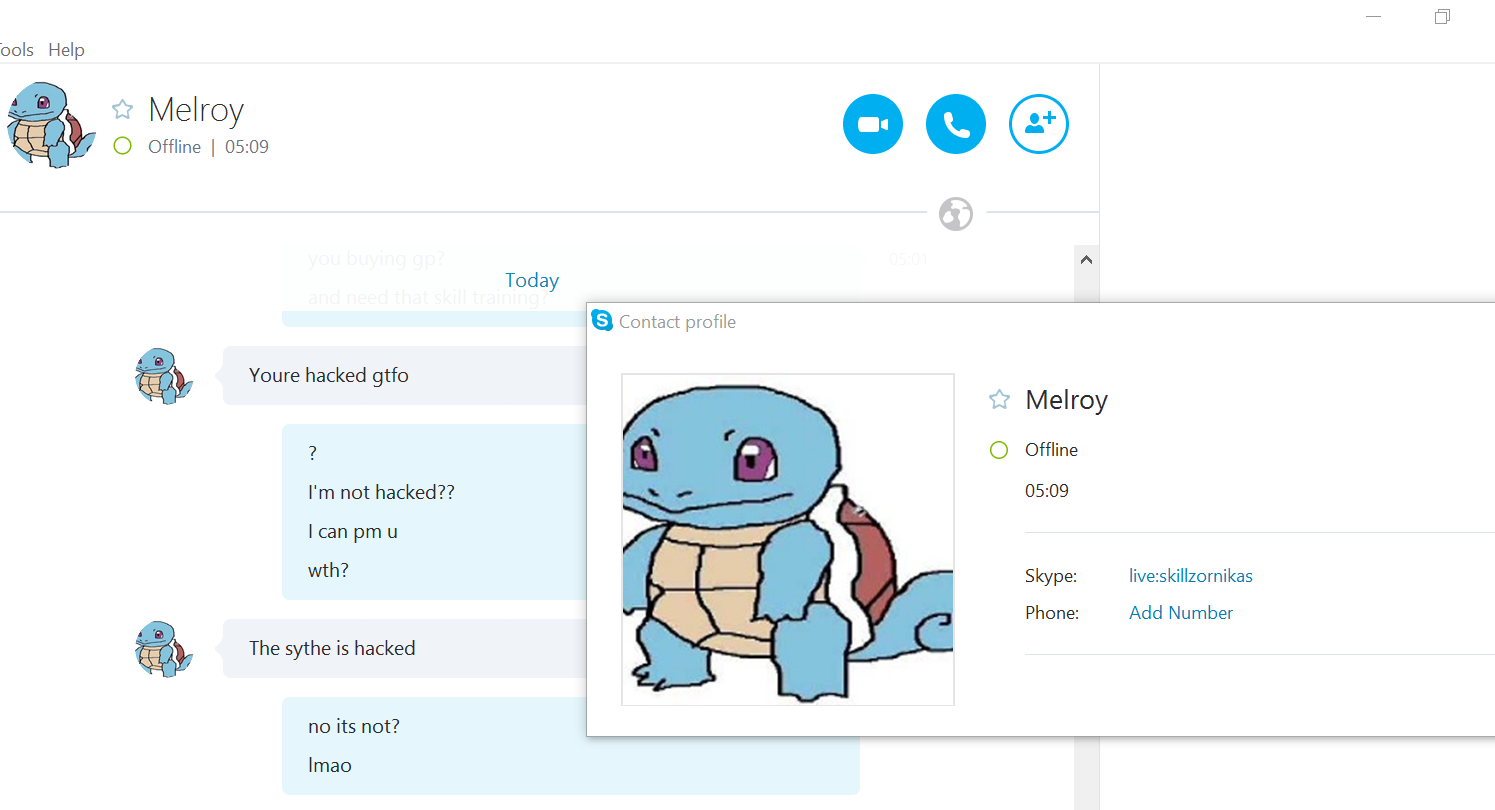Viewport: 1495px width, 810px height.
Task: Open the Tools menu
Action: pyautogui.click(x=16, y=50)
